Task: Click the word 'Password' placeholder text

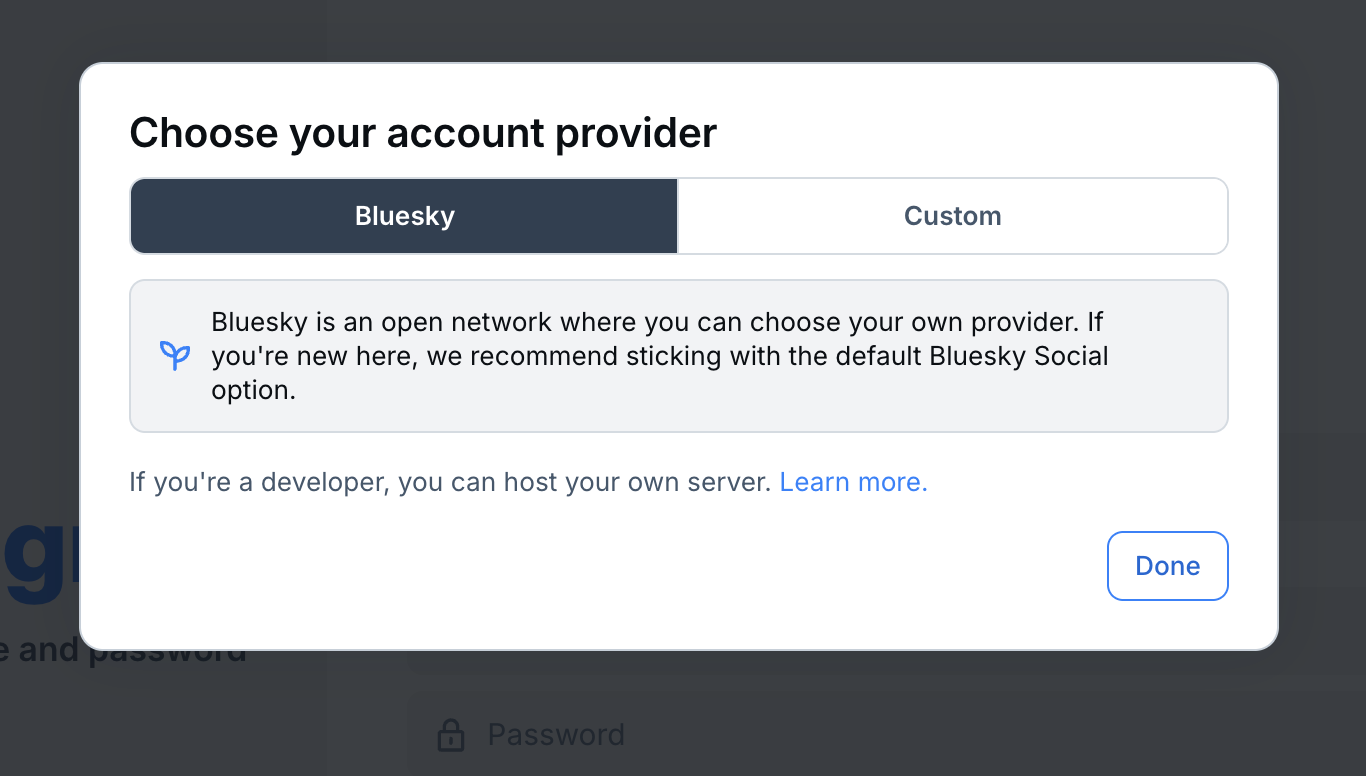Action: pos(556,736)
